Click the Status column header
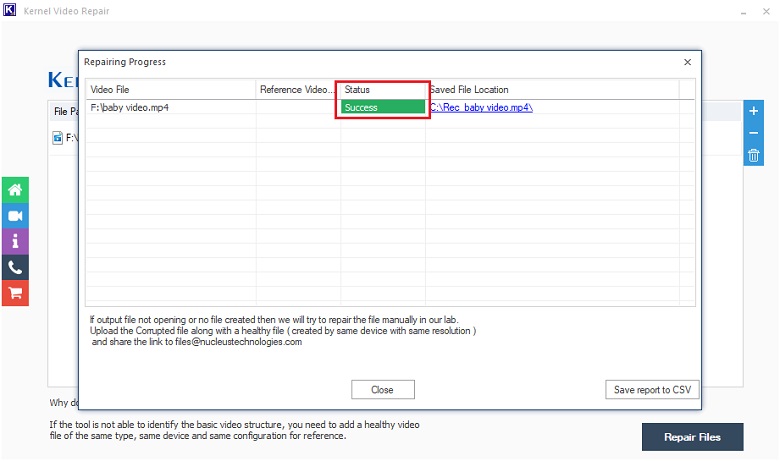 (382, 90)
